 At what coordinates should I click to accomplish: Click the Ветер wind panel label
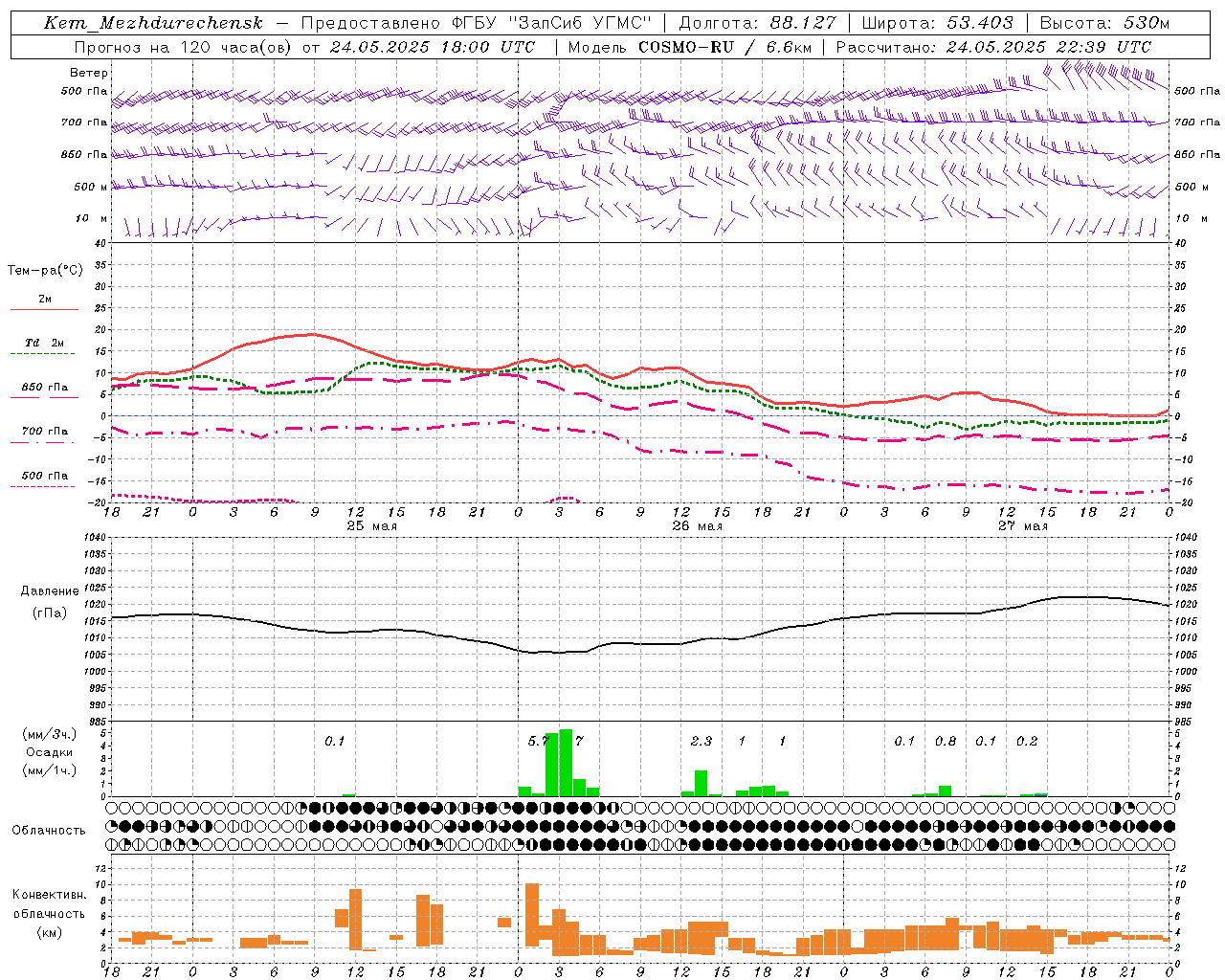coord(89,73)
